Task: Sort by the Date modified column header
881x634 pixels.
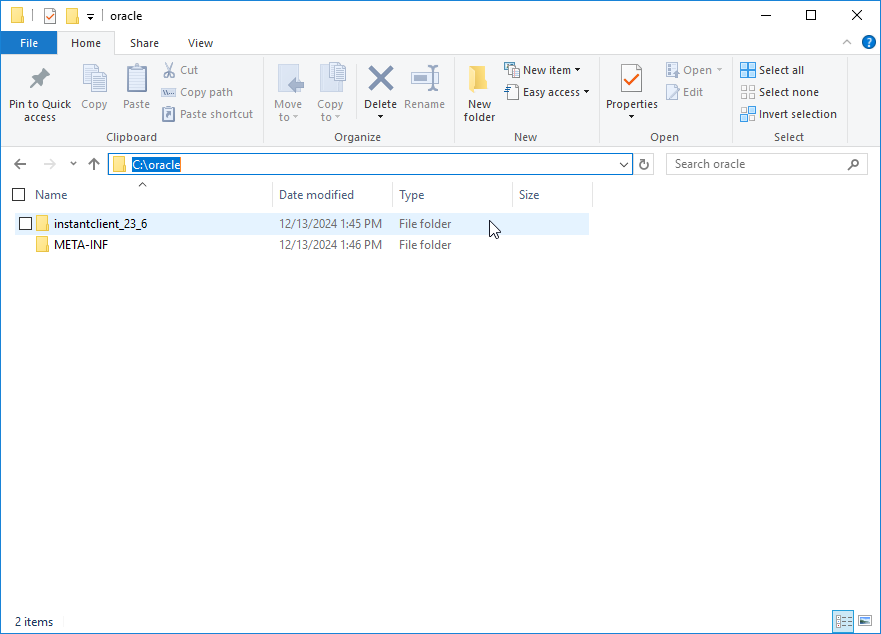Action: [x=316, y=195]
